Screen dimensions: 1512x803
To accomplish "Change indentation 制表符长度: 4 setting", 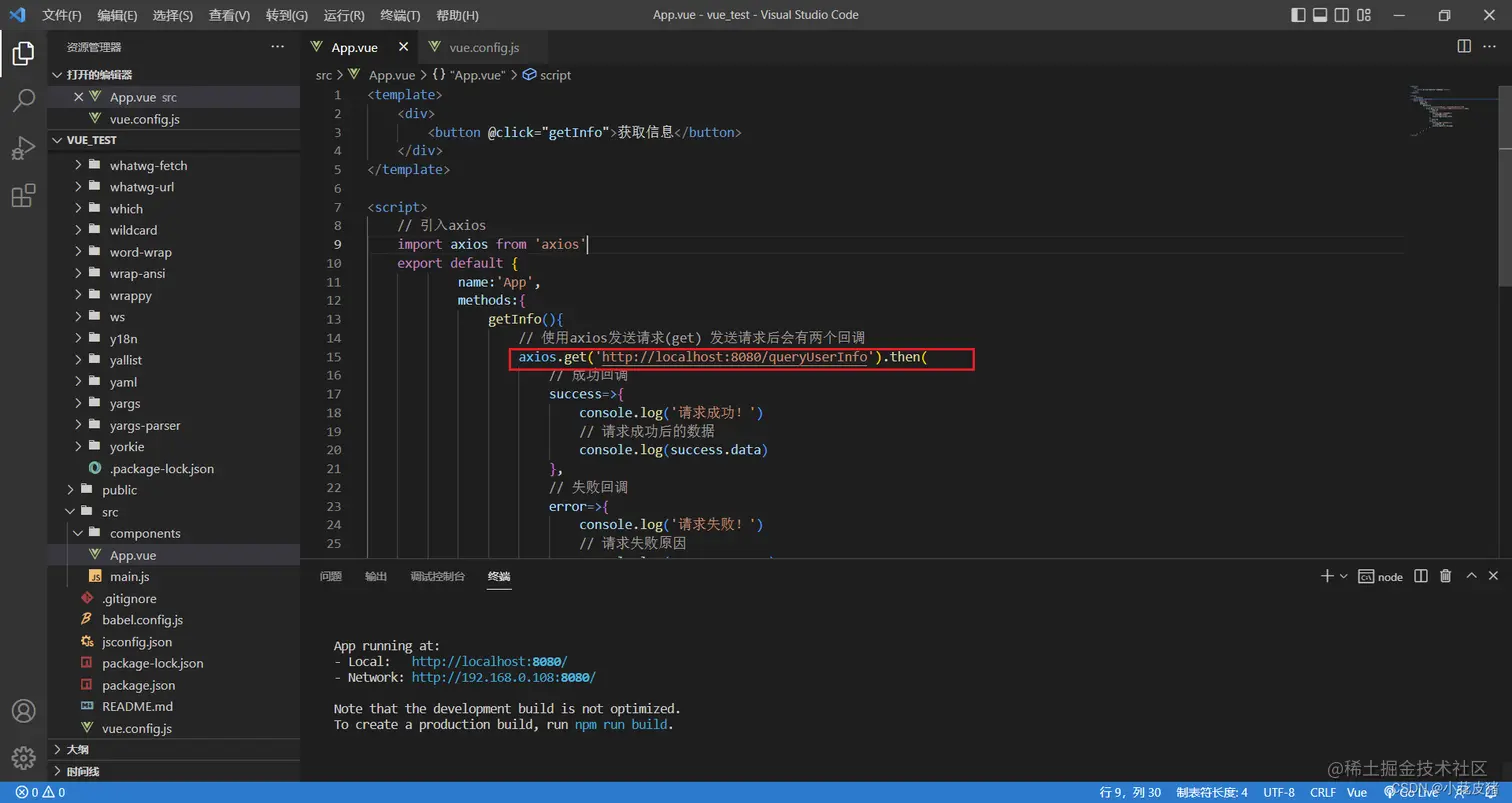I will click(x=1212, y=792).
